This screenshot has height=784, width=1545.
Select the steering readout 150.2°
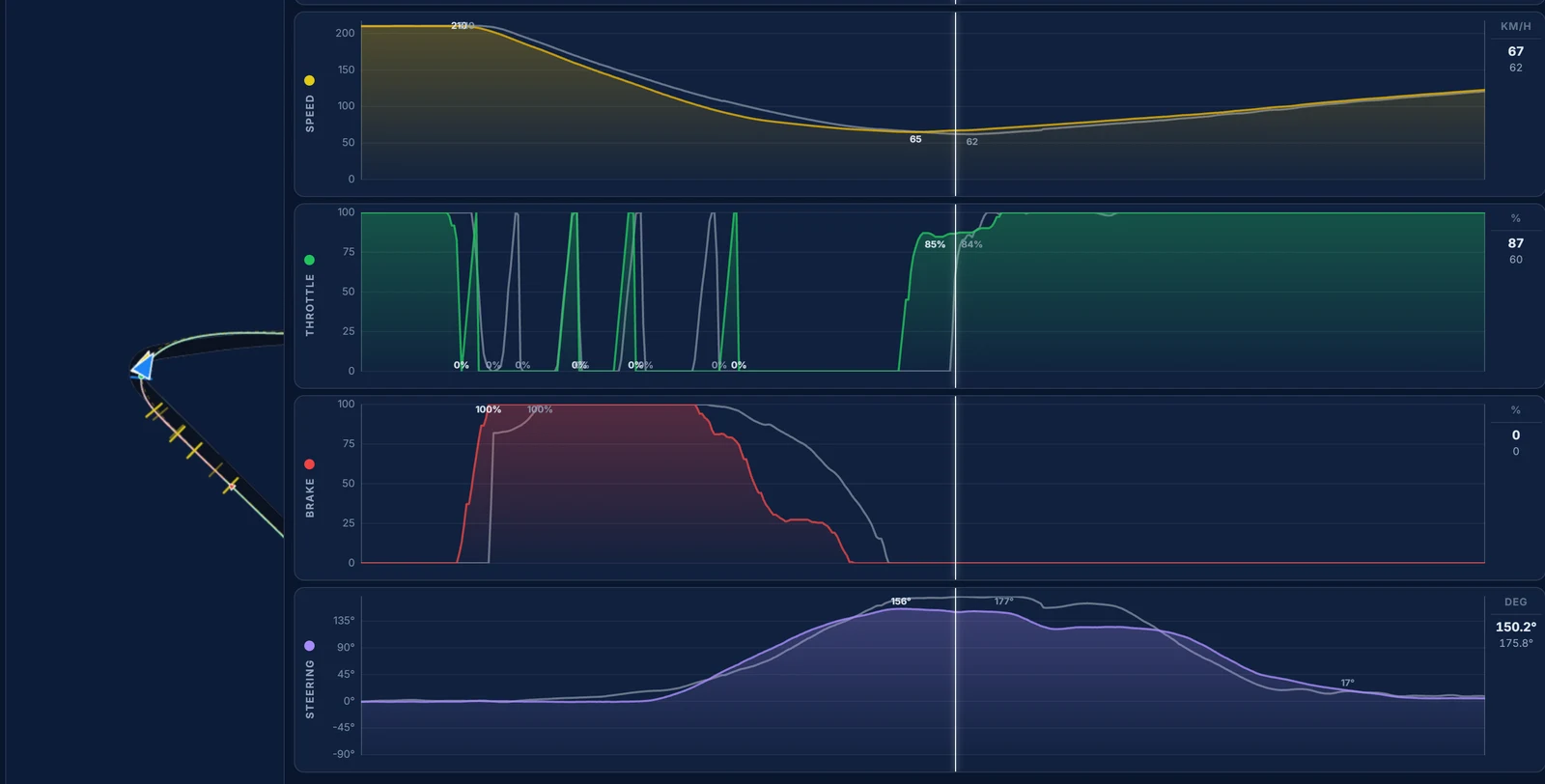pyautogui.click(x=1515, y=627)
